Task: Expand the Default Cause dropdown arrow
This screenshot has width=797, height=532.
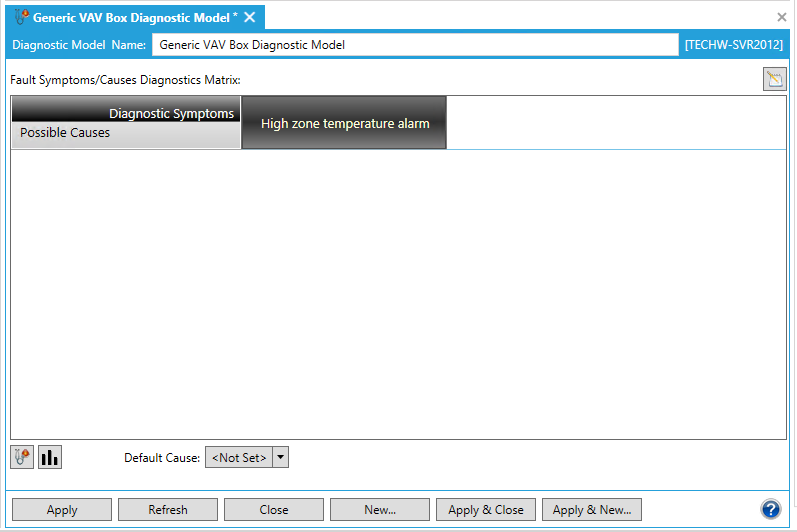Action: point(281,457)
